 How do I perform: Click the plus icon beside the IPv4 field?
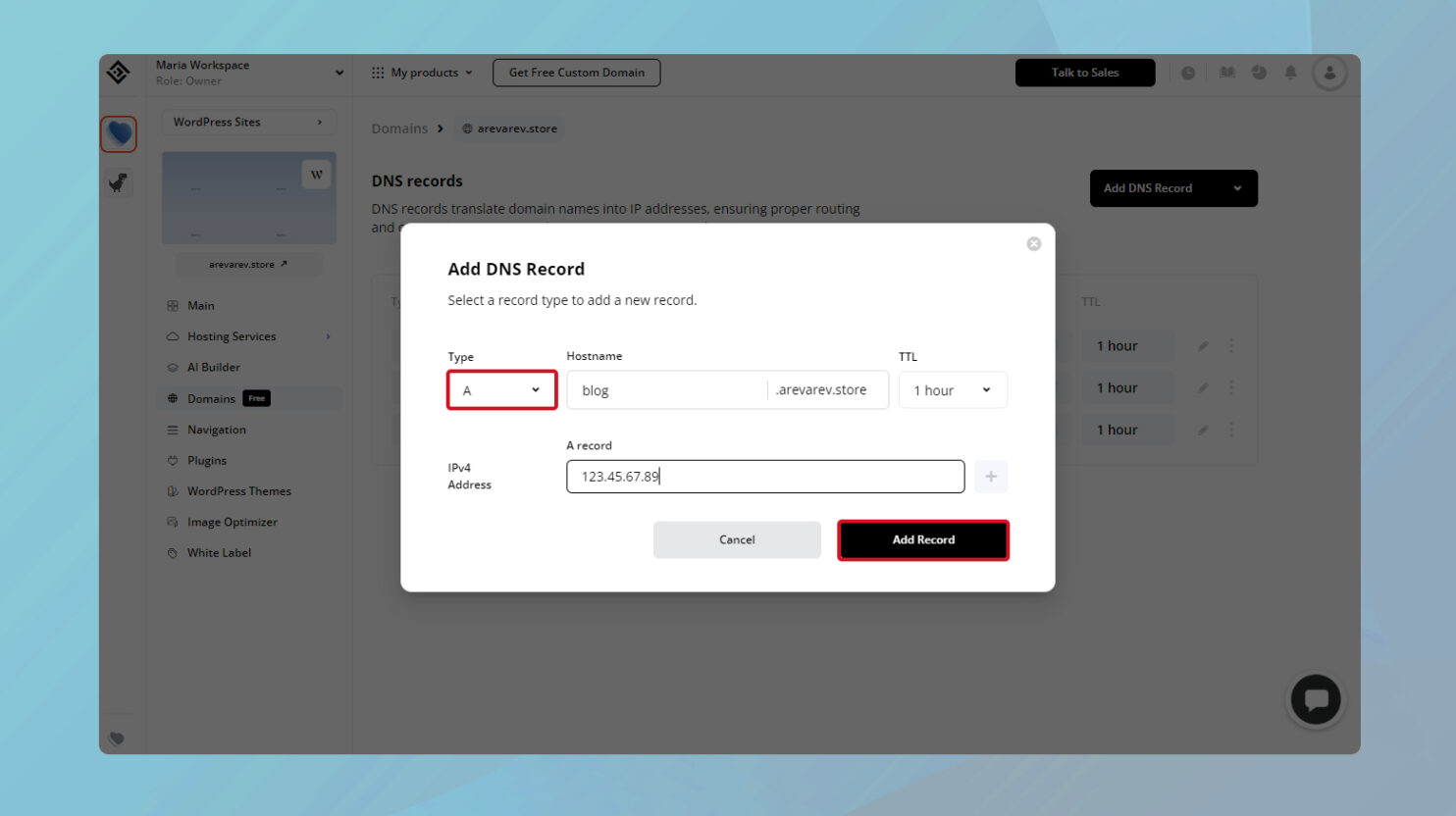[x=990, y=476]
